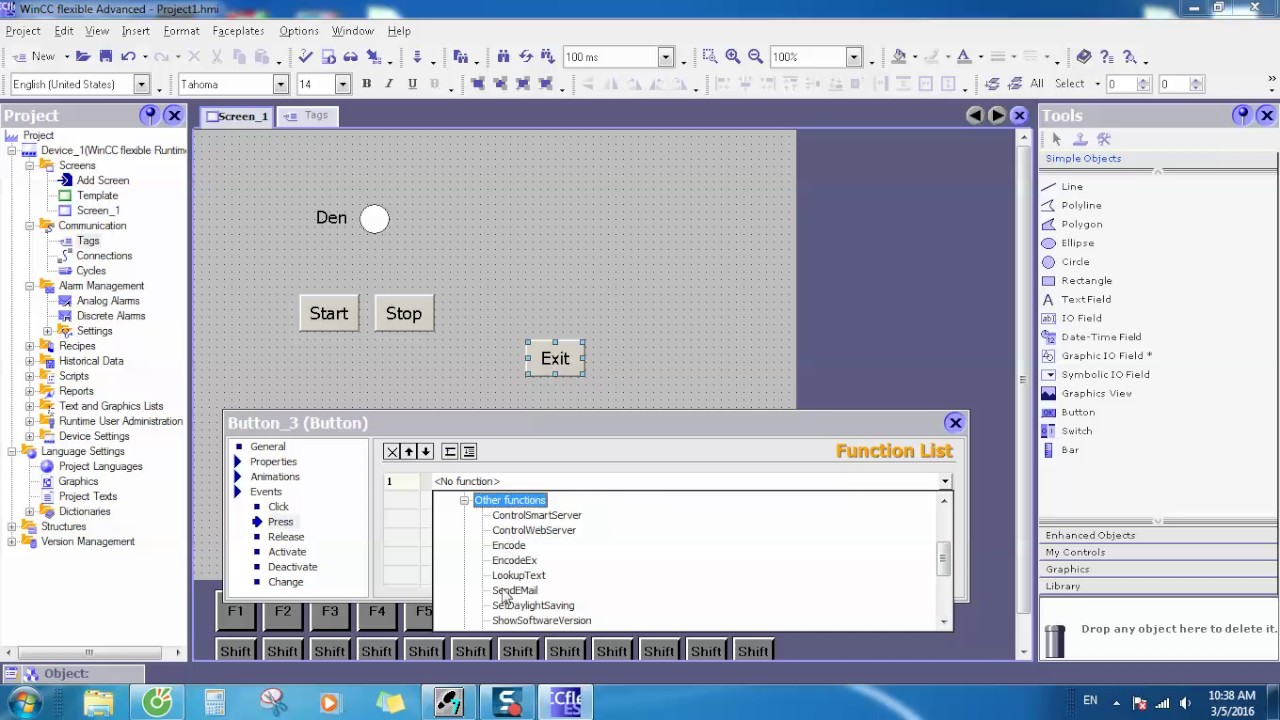Select the zoom-to-selection marquee icon
Image resolution: width=1280 pixels, height=720 pixels.
709,57
